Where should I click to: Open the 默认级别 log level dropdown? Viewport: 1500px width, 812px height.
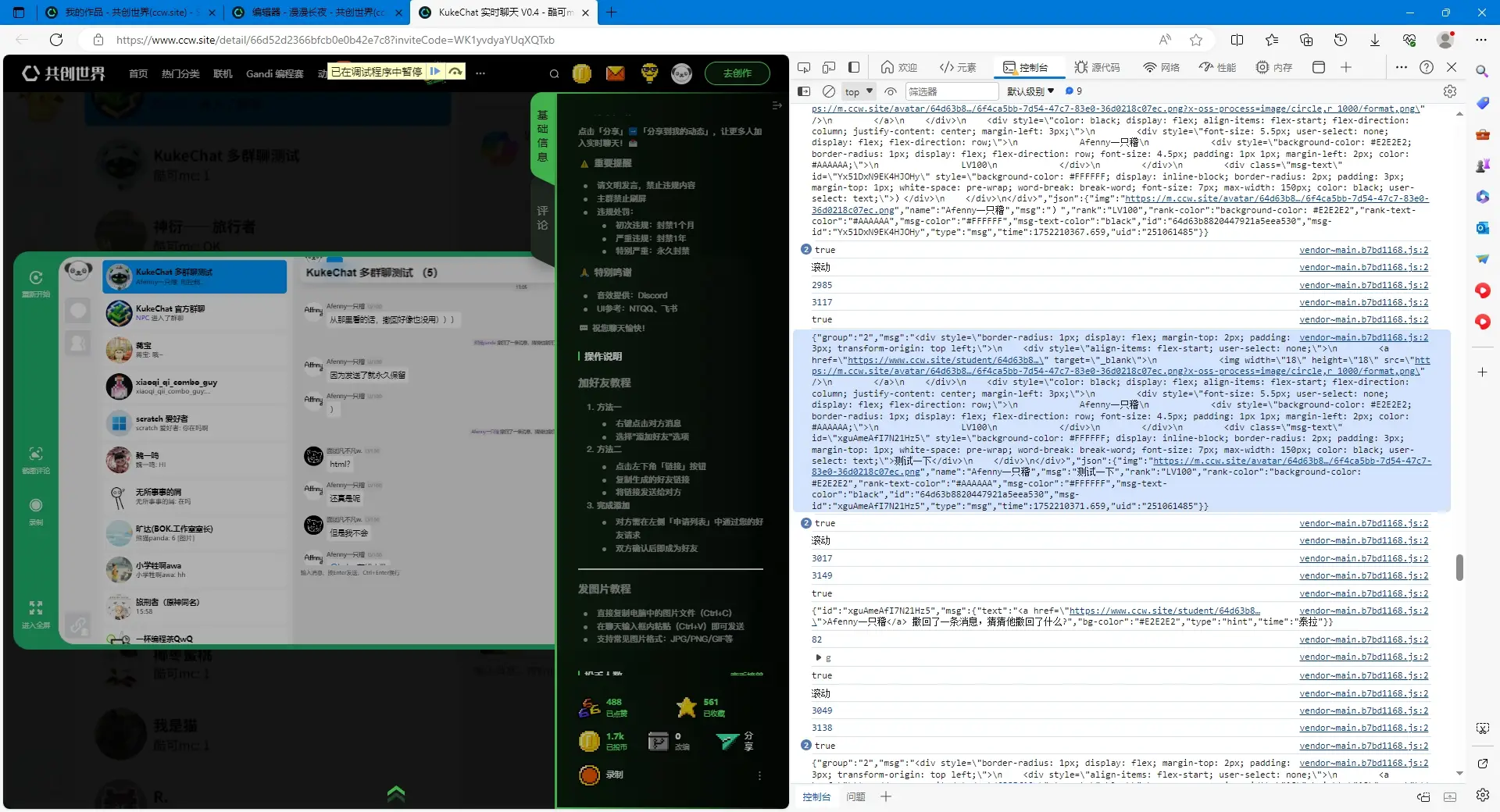pyautogui.click(x=1030, y=91)
